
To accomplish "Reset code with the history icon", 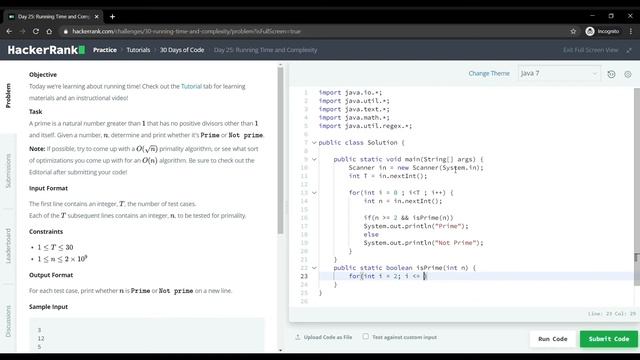I will click(611, 74).
